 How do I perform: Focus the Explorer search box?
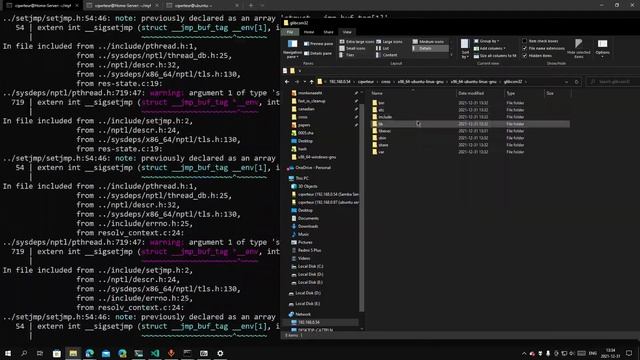pos(614,82)
